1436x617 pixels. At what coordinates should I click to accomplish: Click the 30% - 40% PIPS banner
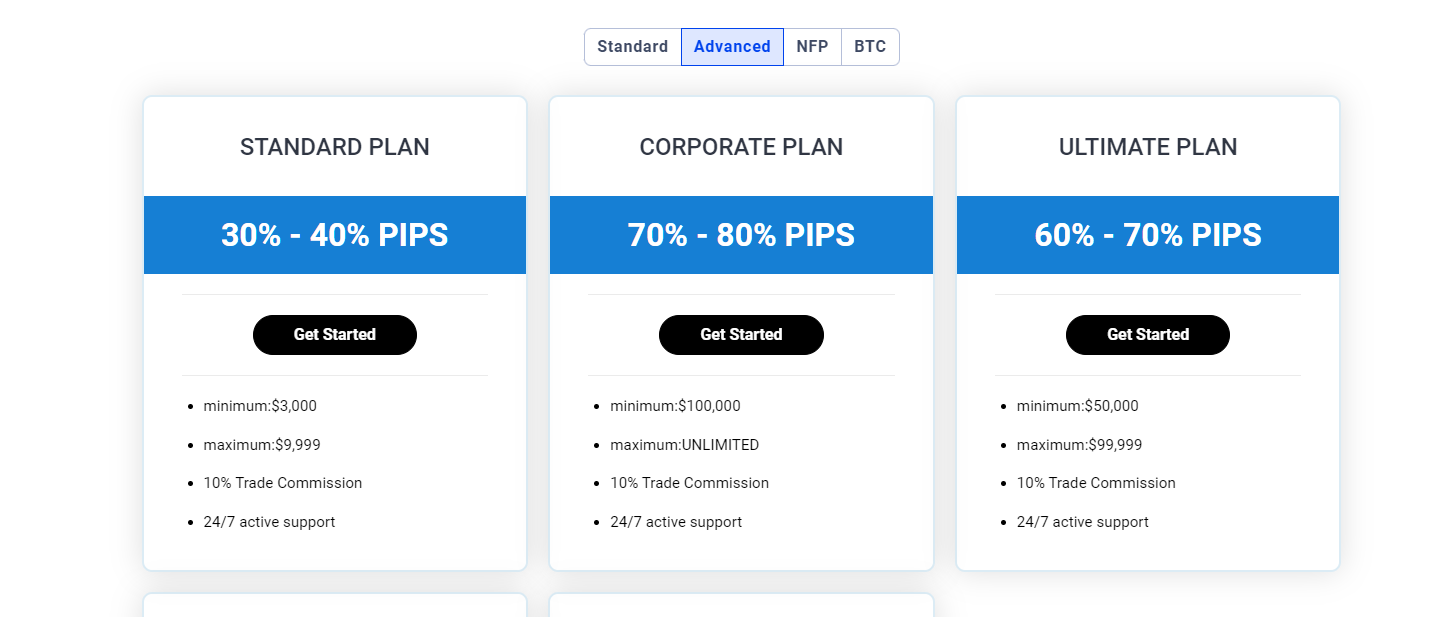[x=334, y=235]
